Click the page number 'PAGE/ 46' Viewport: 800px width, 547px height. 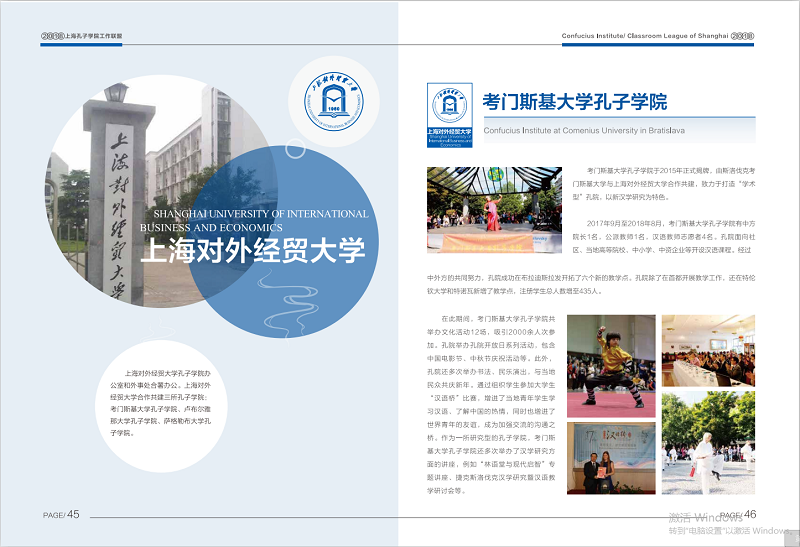click(738, 514)
